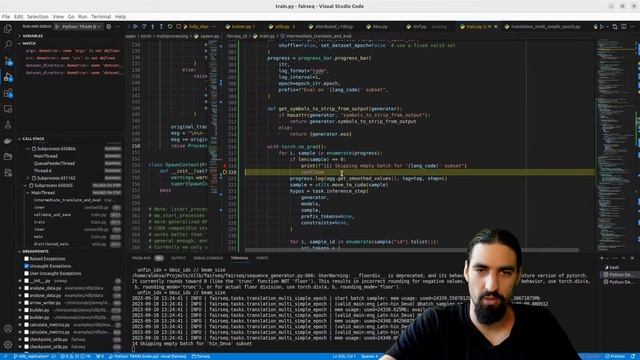The image size is (640, 360).
Task: Toggle the arrow_writer.py breakpoint checkbox
Action: tap(27, 303)
